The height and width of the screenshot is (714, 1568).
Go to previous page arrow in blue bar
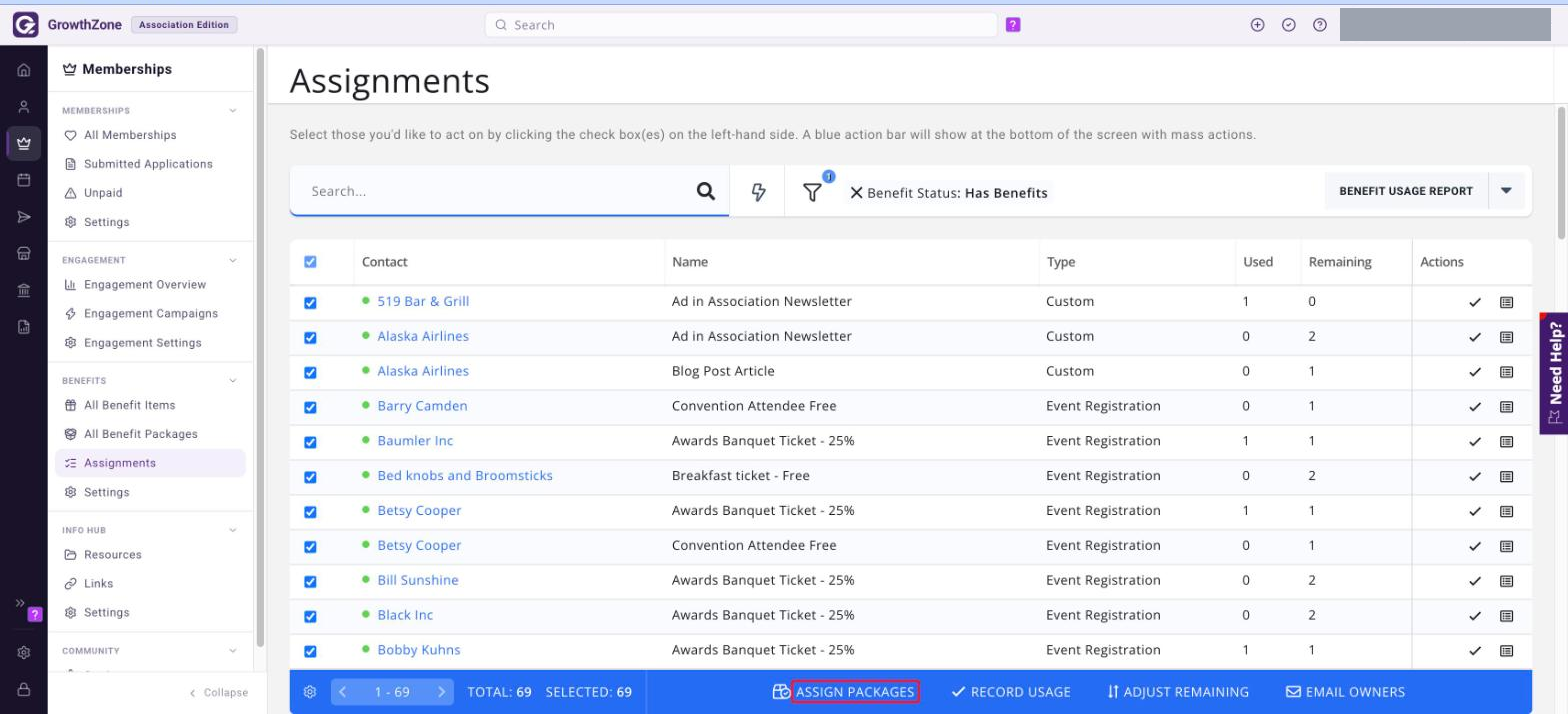(342, 692)
